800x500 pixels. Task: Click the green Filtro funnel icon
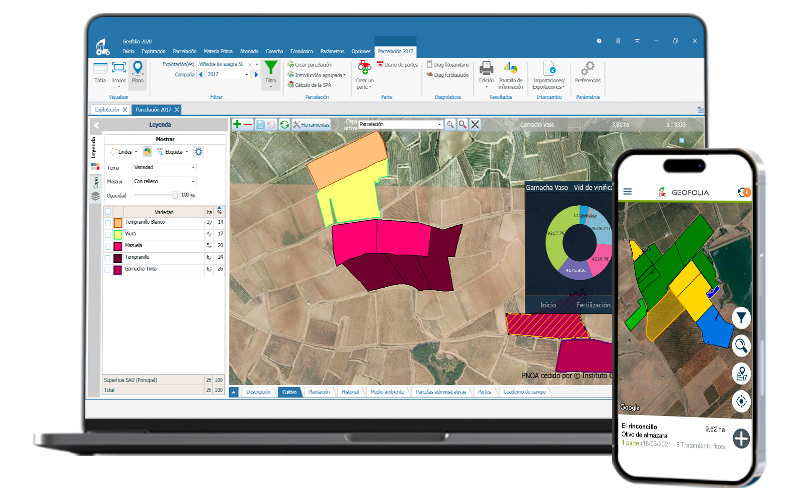click(271, 72)
